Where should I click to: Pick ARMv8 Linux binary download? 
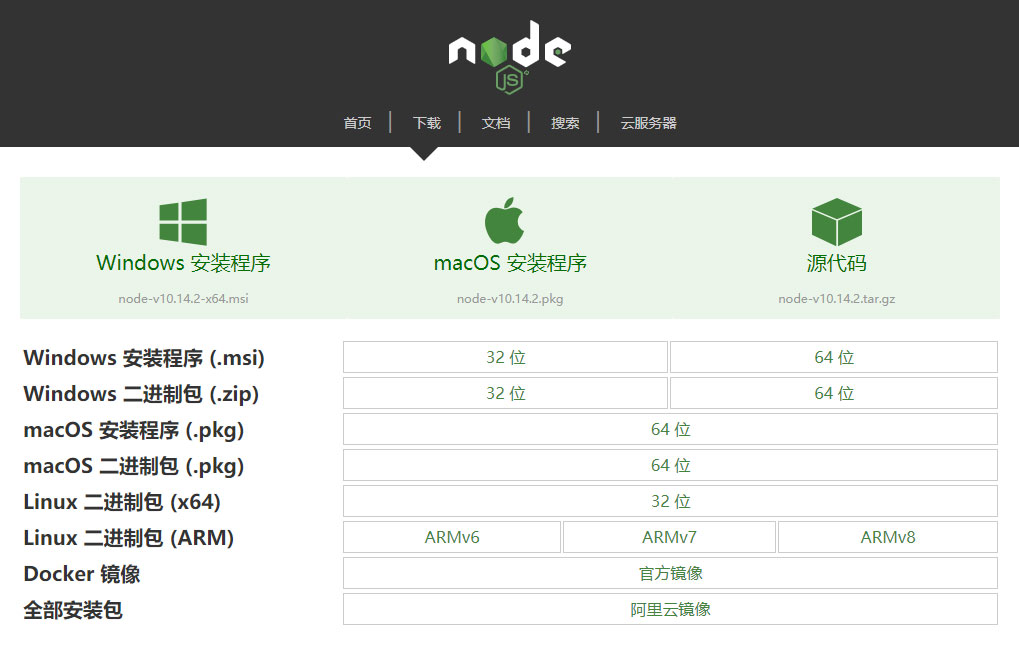(887, 537)
